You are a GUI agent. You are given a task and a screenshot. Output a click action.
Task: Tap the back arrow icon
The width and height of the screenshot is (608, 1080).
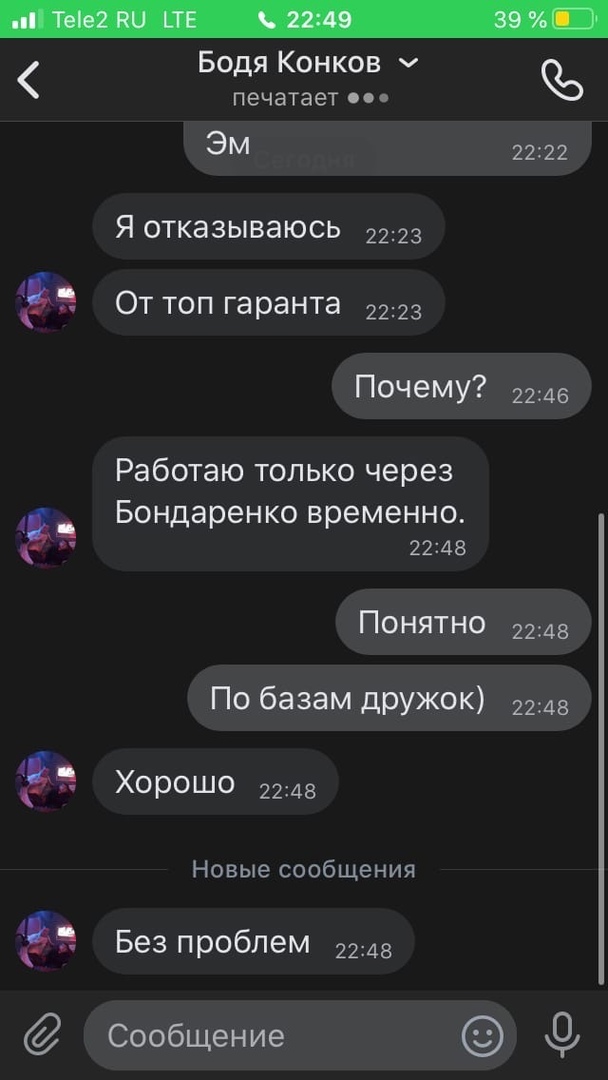pyautogui.click(x=29, y=80)
